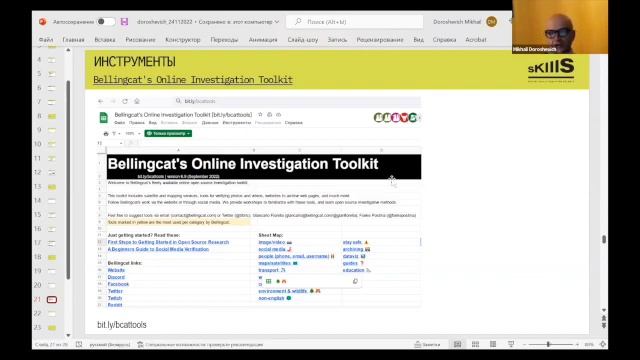Start Slide Show from status bar icon

[511, 344]
